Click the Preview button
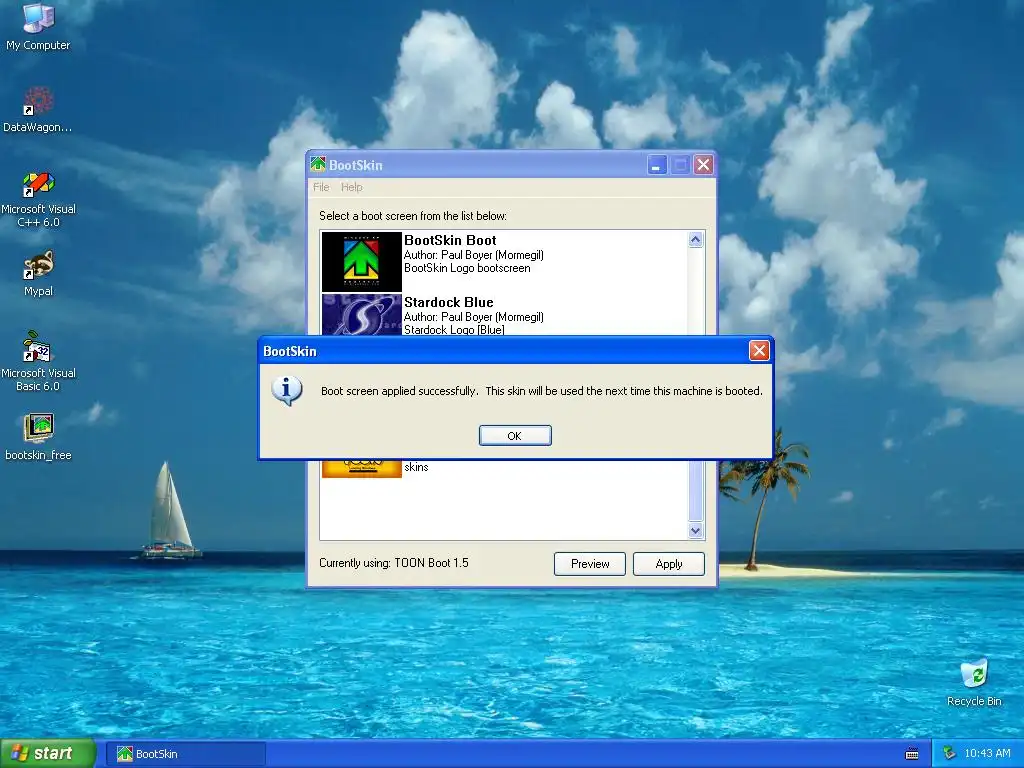The image size is (1024, 768). tap(590, 564)
